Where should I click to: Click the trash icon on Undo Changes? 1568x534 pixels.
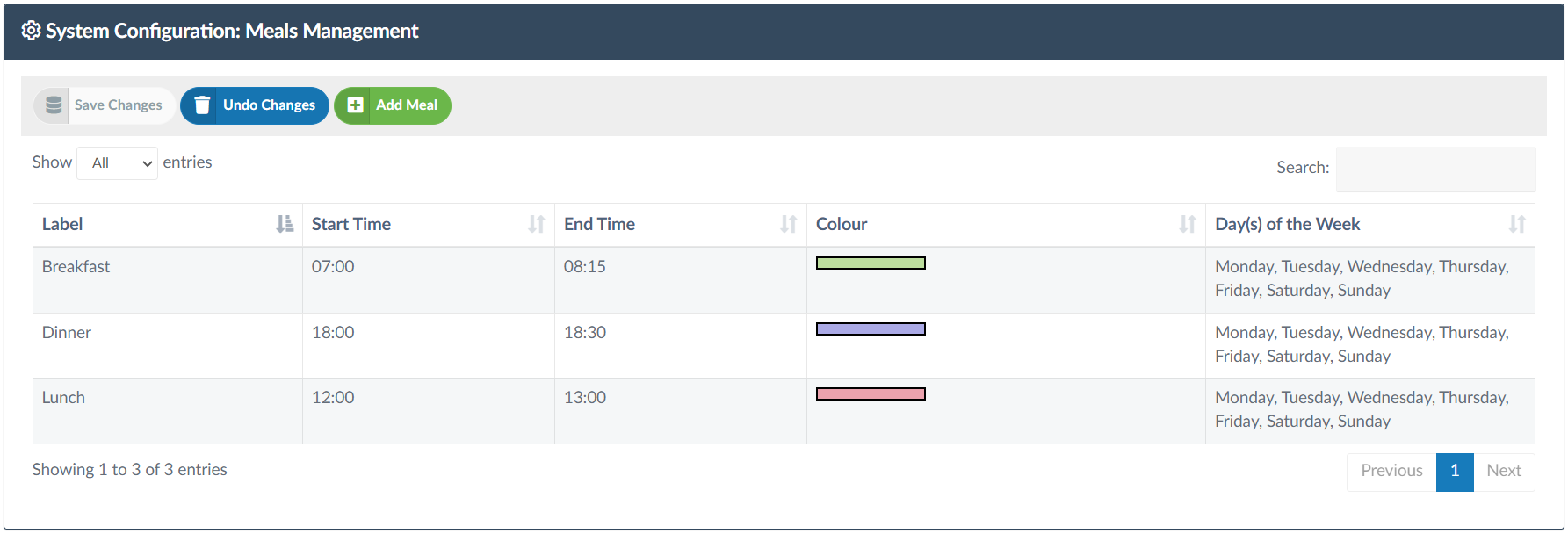pyautogui.click(x=202, y=105)
